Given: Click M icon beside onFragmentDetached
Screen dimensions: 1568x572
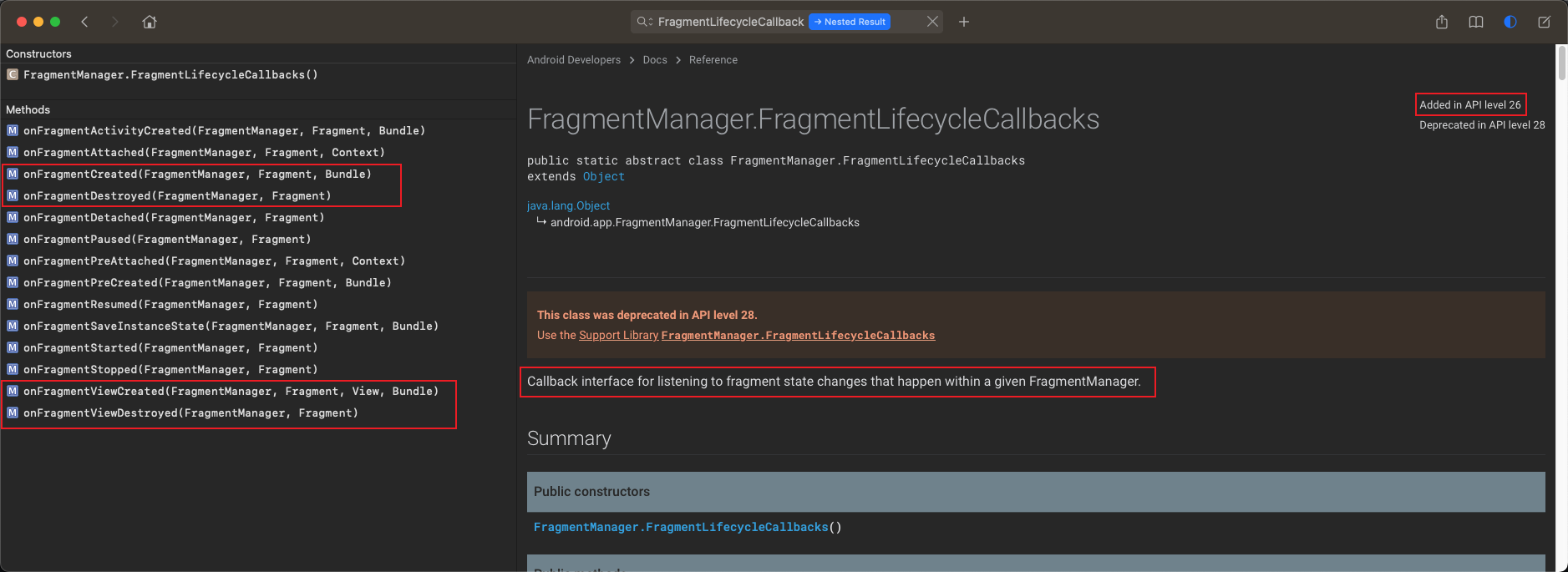Looking at the screenshot, I should coord(13,217).
